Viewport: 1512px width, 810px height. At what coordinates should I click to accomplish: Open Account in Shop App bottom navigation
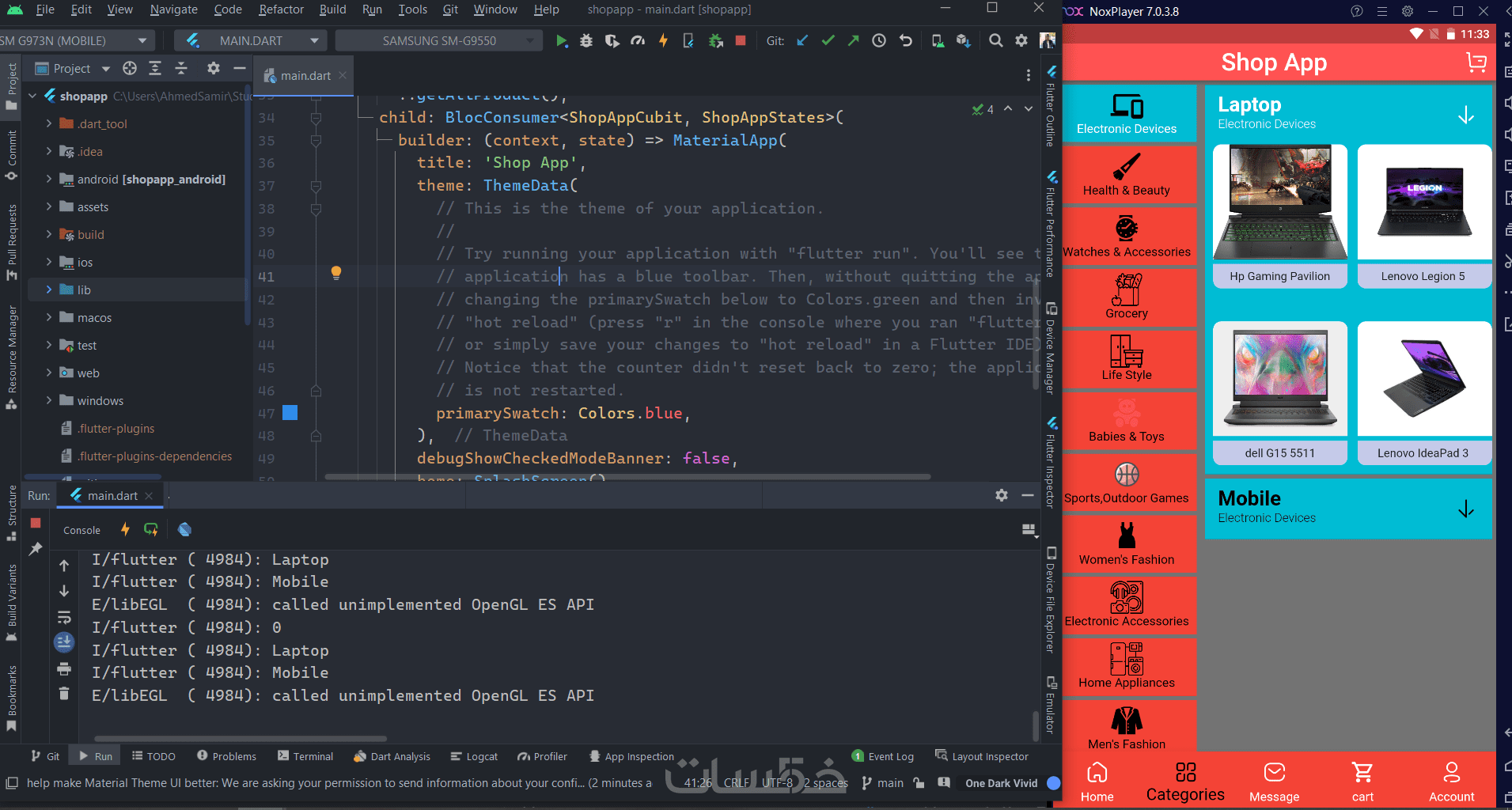[x=1452, y=782]
